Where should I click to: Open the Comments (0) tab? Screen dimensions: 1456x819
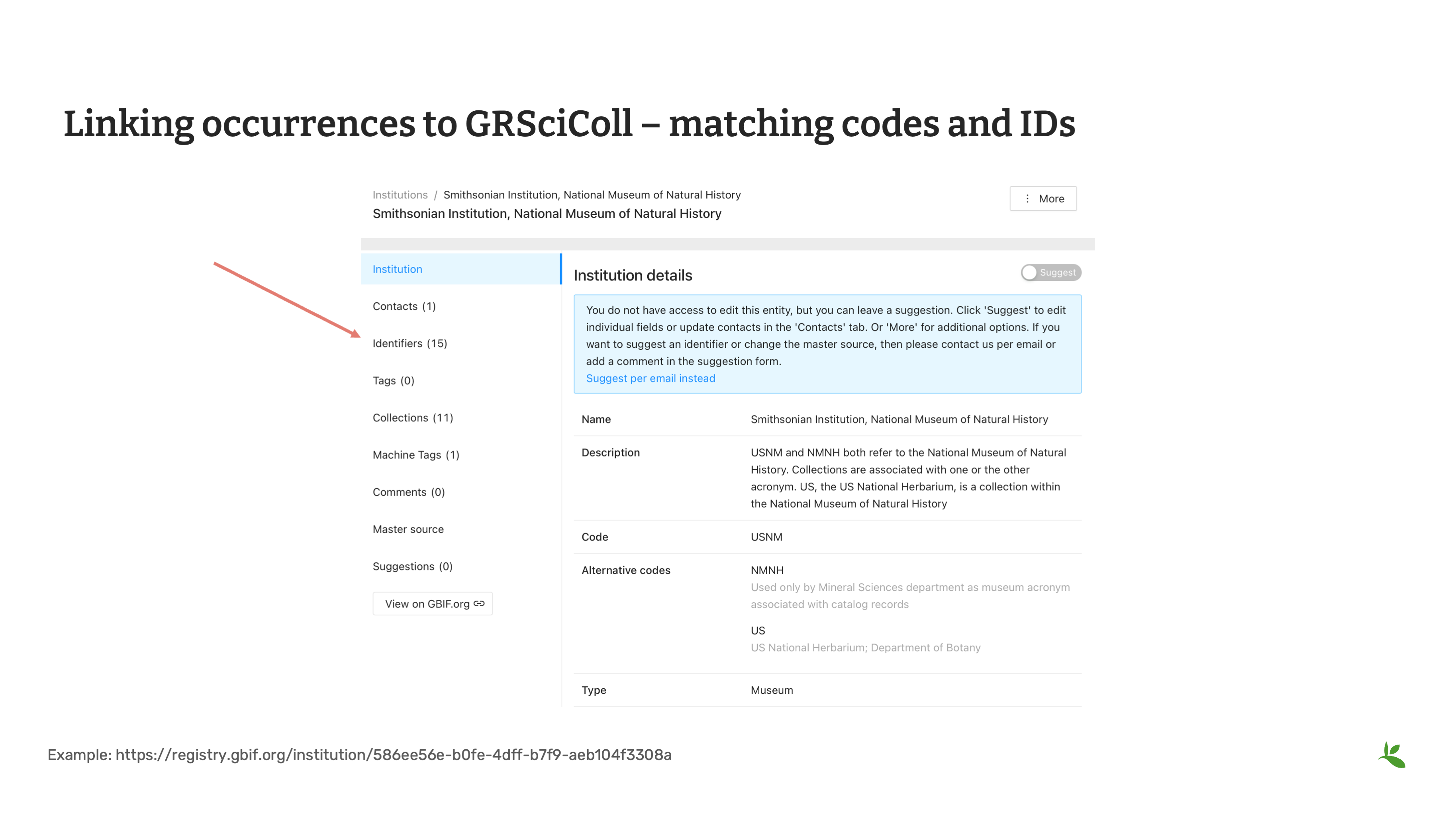pos(408,492)
